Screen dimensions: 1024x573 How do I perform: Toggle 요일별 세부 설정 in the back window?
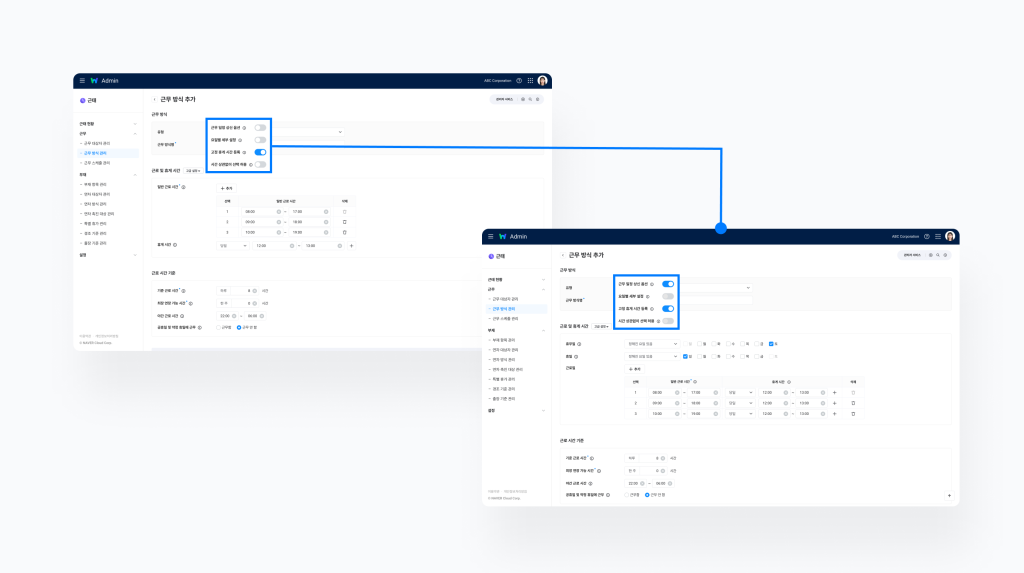point(260,140)
